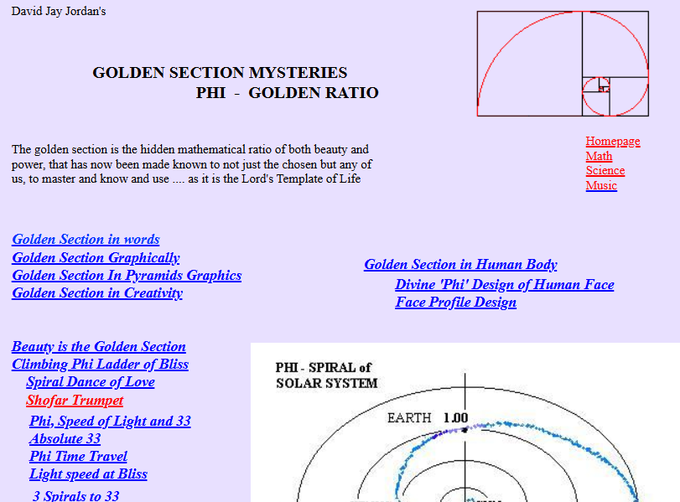Image resolution: width=680 pixels, height=502 pixels.
Task: Open the Absolute 33 link
Action: pos(65,439)
